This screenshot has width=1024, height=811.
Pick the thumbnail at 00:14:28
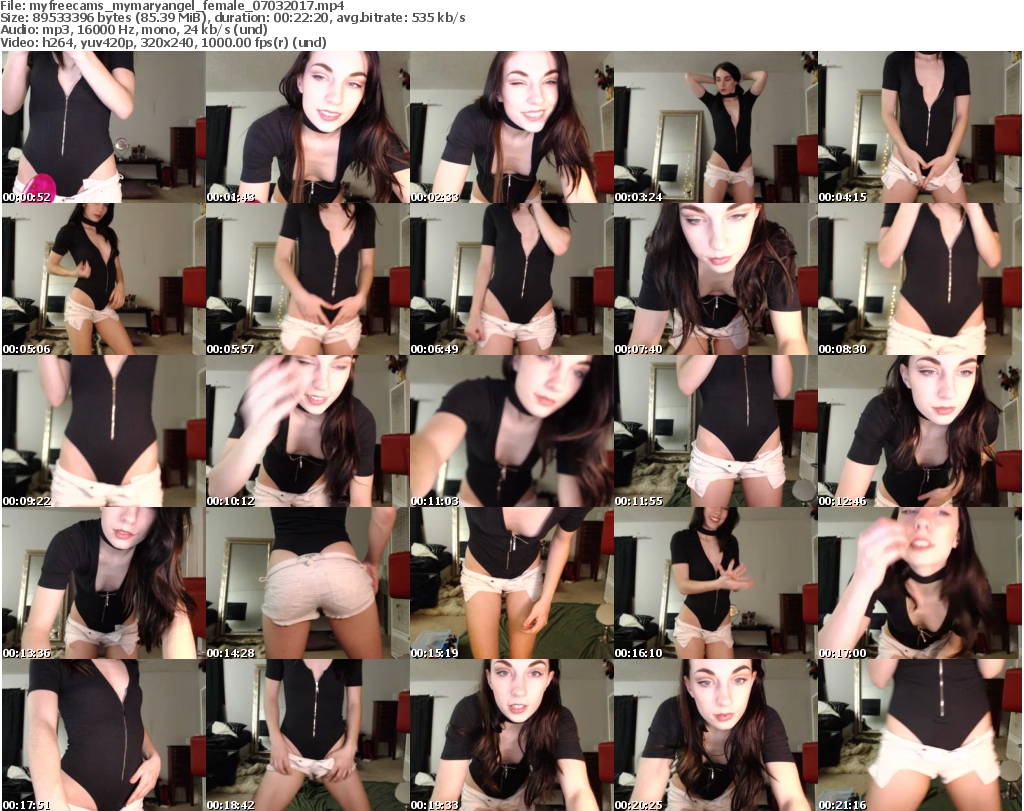[x=308, y=583]
